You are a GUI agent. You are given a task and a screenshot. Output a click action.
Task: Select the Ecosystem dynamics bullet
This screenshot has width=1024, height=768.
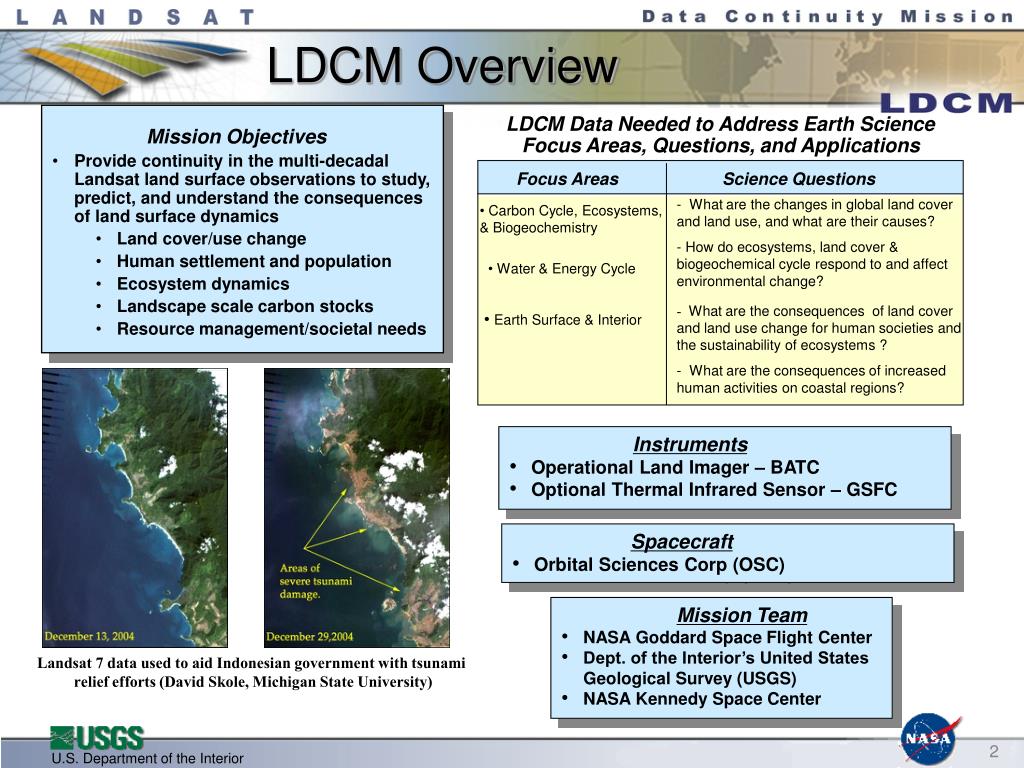tap(202, 284)
